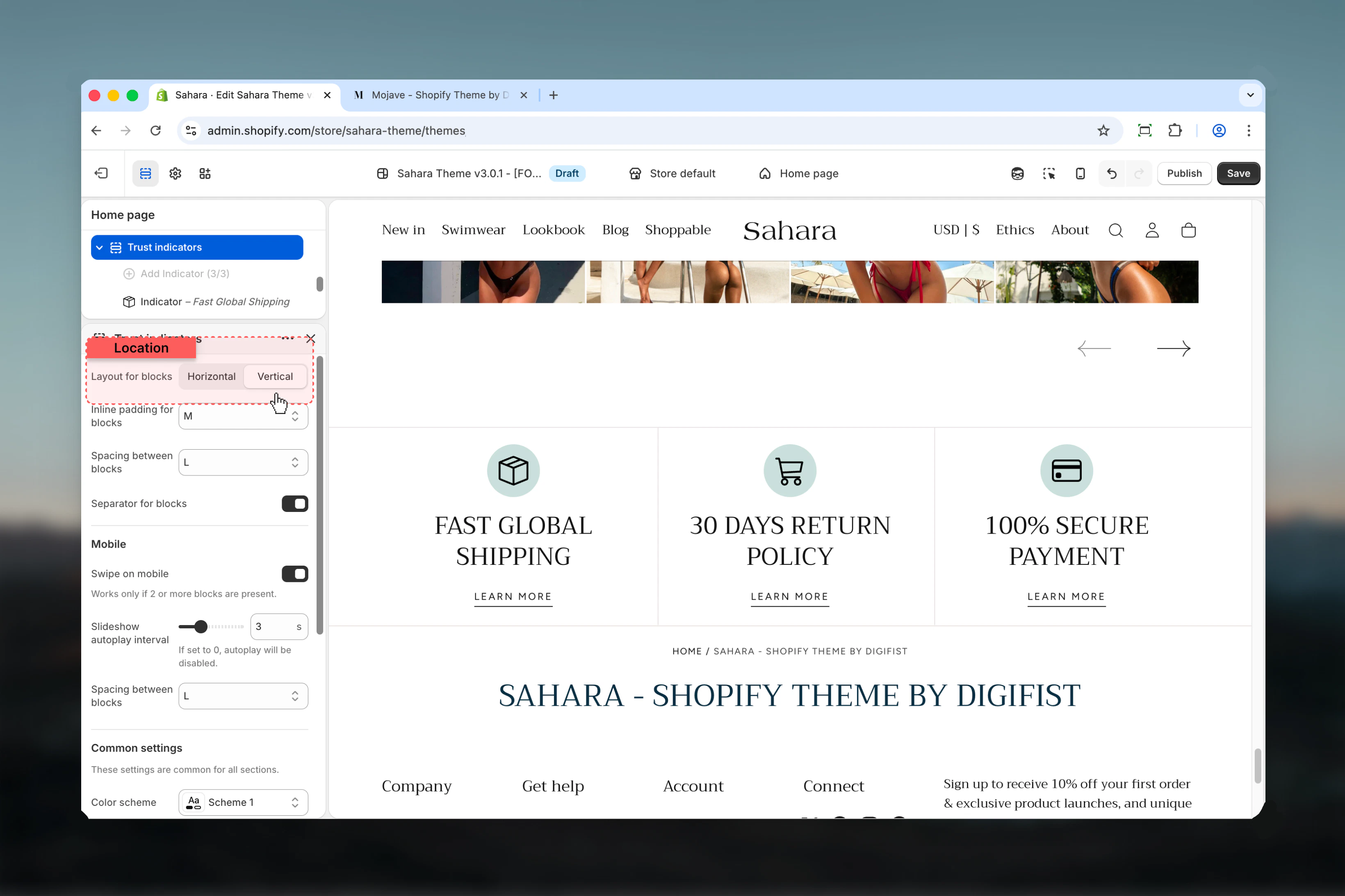Screen dimensions: 1345x896
Task: Select Horizontal layout for blocks
Action: tap(212, 377)
